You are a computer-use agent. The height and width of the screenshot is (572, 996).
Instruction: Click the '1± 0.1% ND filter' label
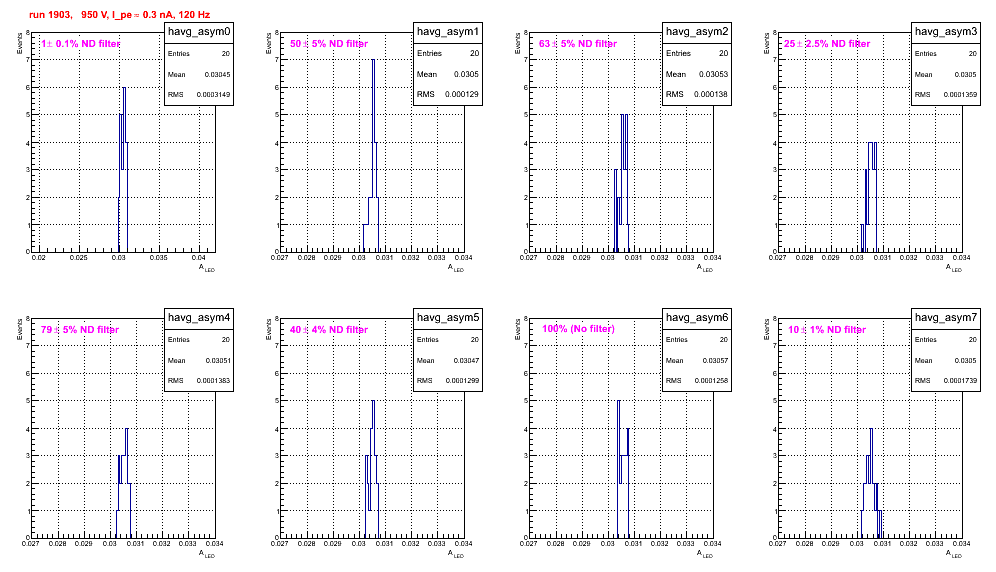(80, 44)
